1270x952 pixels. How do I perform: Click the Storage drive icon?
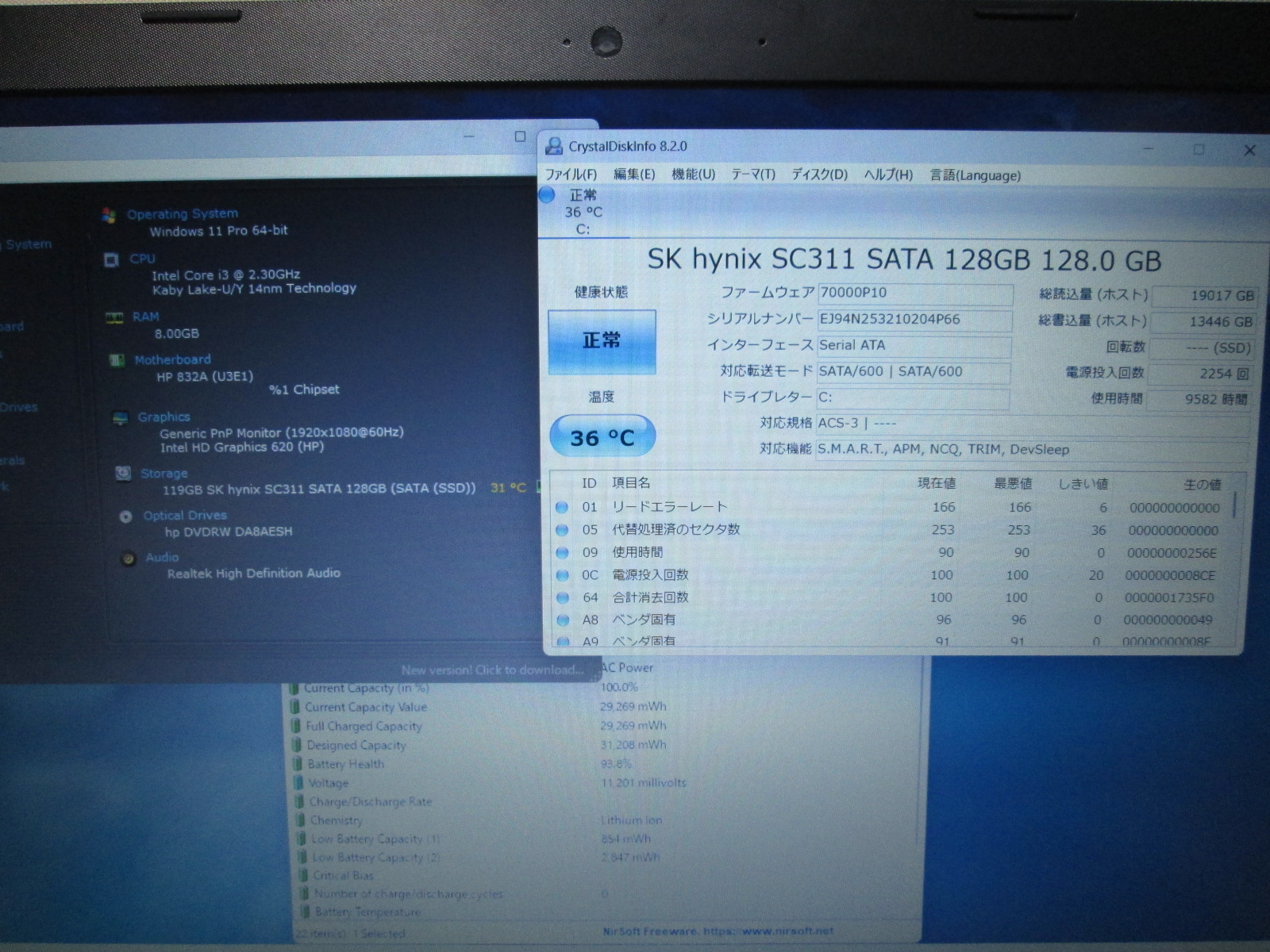(x=123, y=474)
